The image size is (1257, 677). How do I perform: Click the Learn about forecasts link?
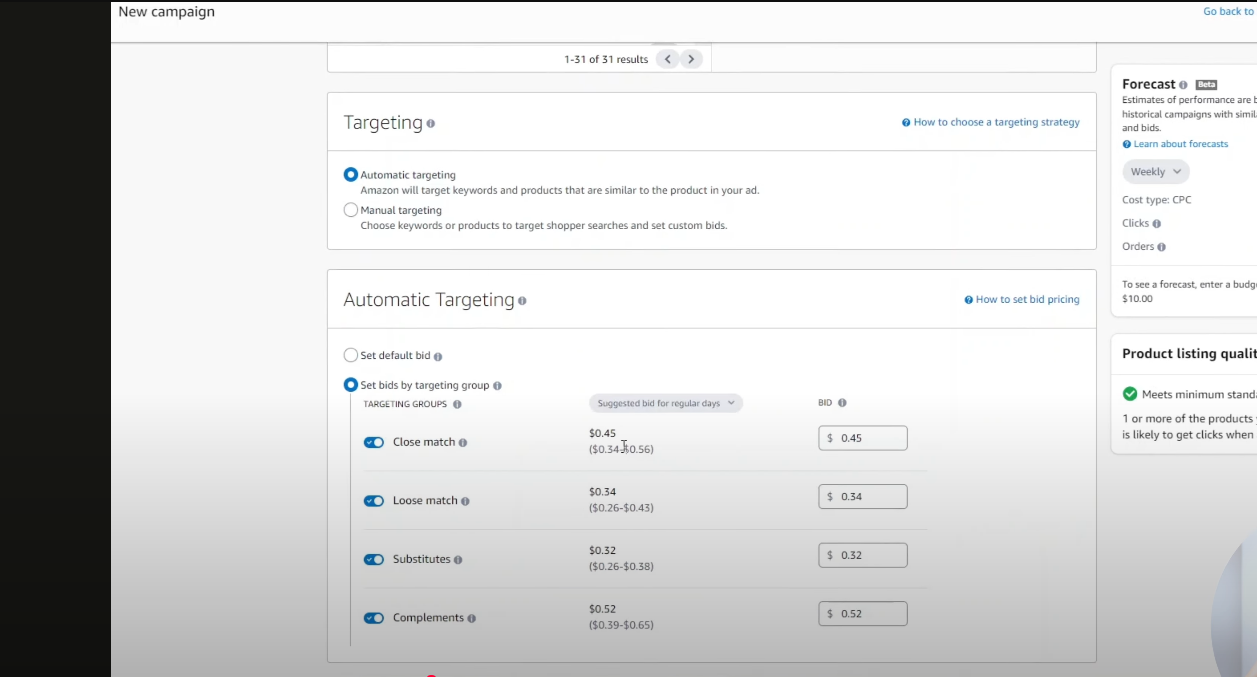[1180, 143]
